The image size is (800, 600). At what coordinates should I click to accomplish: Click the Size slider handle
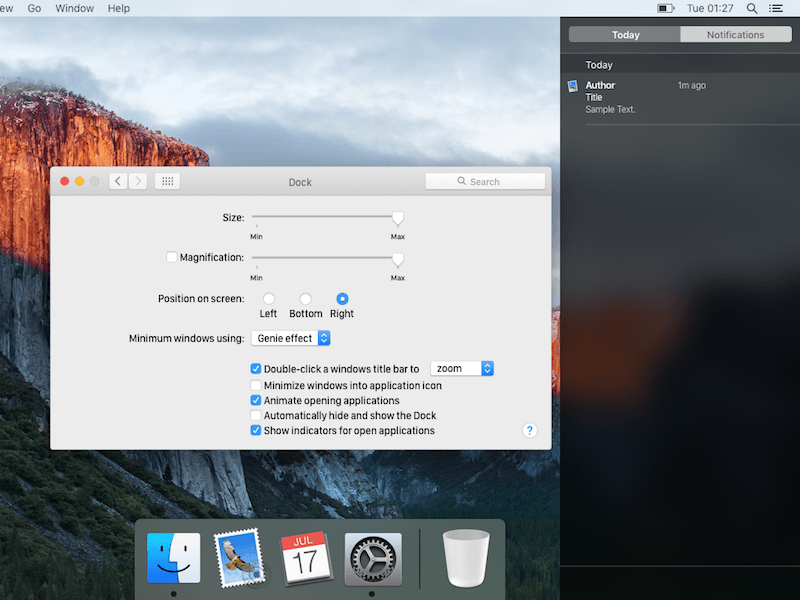click(397, 218)
